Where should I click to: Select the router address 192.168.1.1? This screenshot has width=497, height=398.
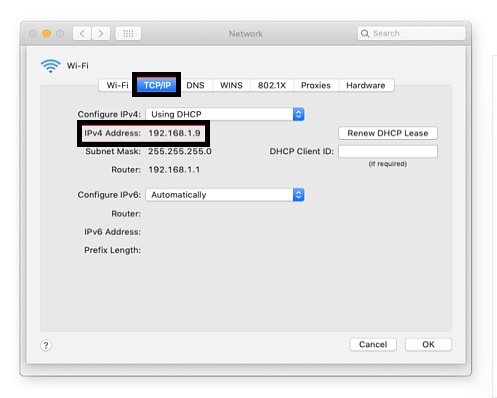174,170
